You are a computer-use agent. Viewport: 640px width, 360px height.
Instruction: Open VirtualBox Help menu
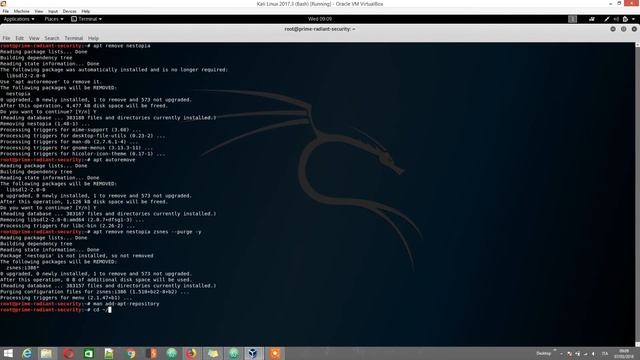click(86, 11)
